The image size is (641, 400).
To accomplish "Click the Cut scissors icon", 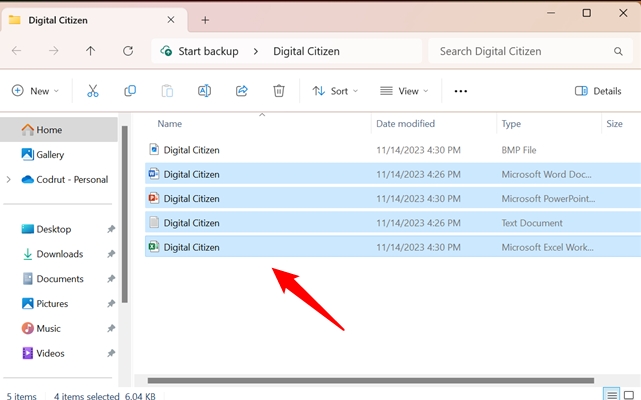I will pyautogui.click(x=93, y=91).
